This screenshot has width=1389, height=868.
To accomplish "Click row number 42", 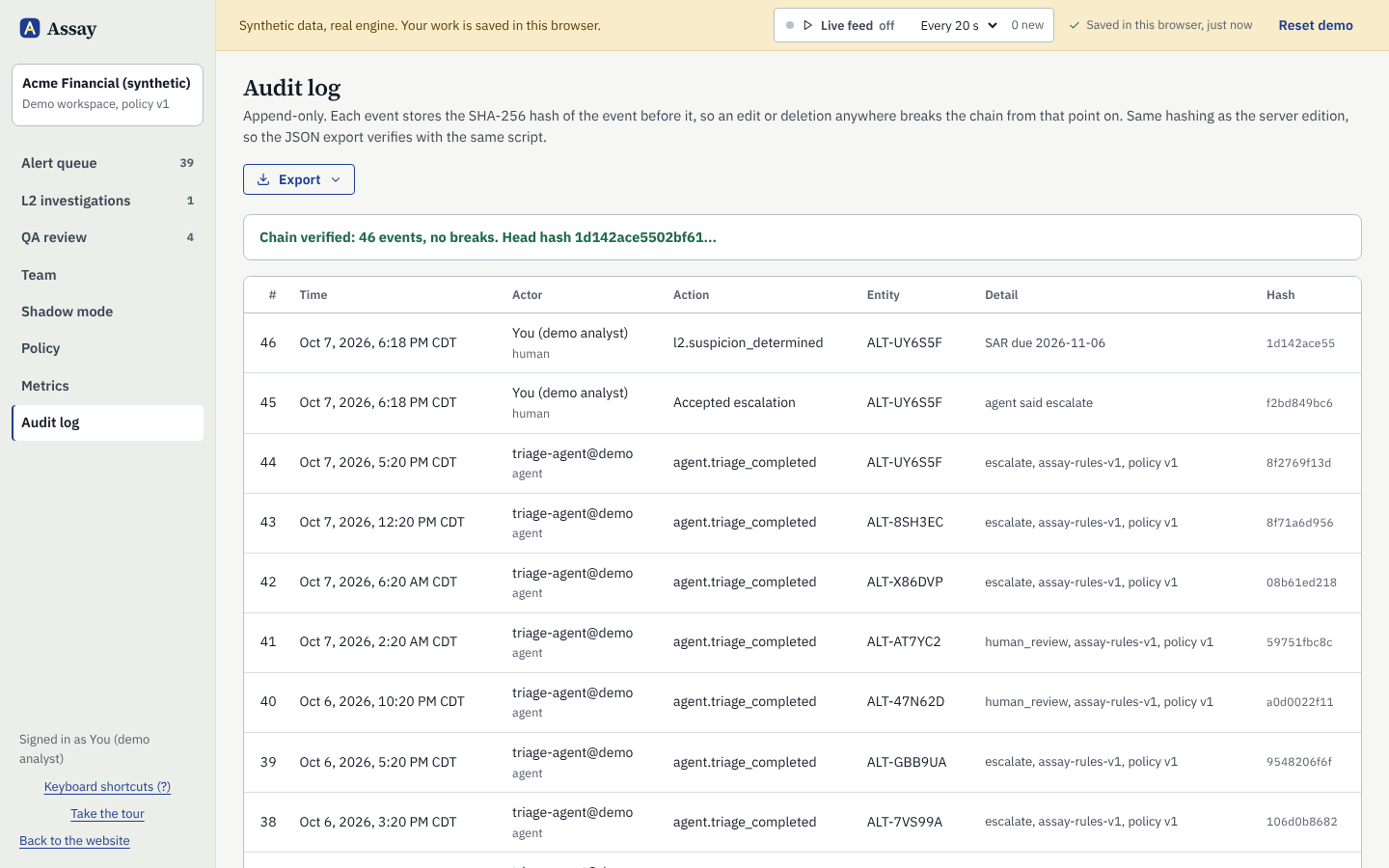I will [268, 582].
